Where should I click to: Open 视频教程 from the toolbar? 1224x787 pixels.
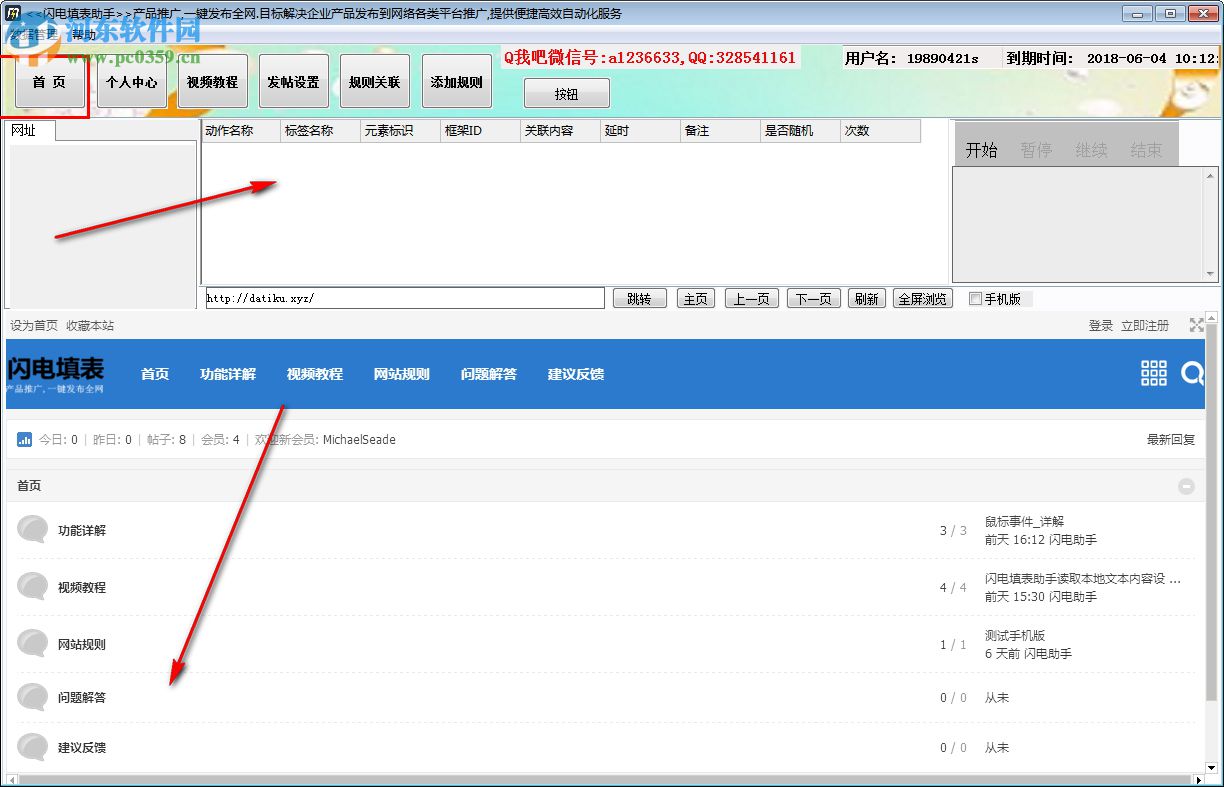pyautogui.click(x=213, y=81)
